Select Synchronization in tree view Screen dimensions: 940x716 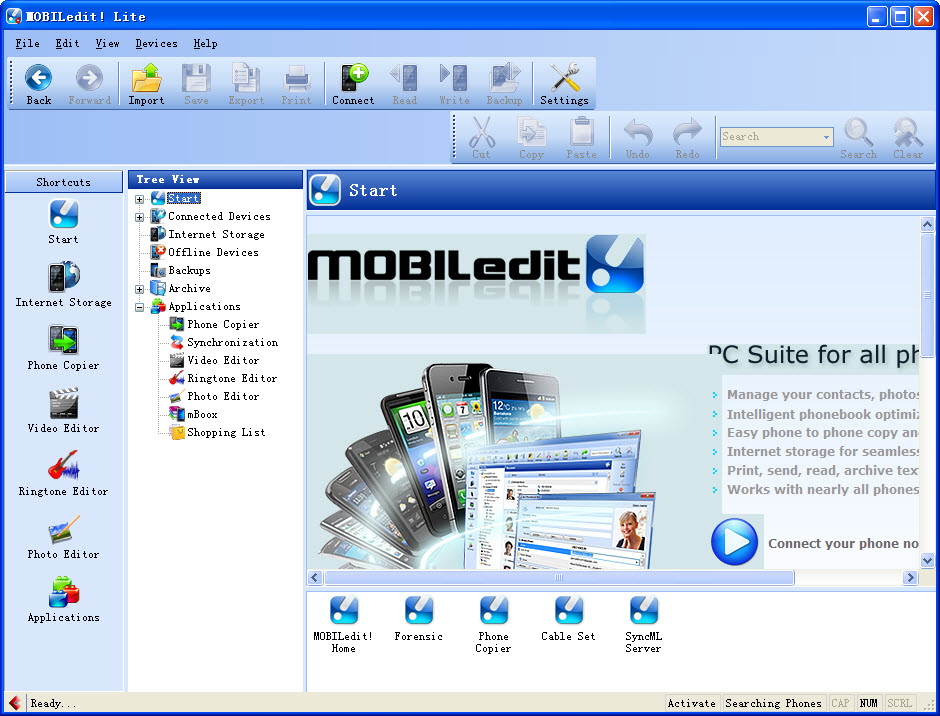click(x=232, y=342)
